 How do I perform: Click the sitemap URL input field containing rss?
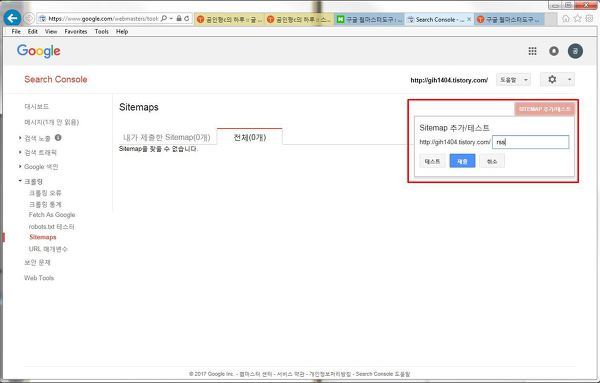[530, 142]
